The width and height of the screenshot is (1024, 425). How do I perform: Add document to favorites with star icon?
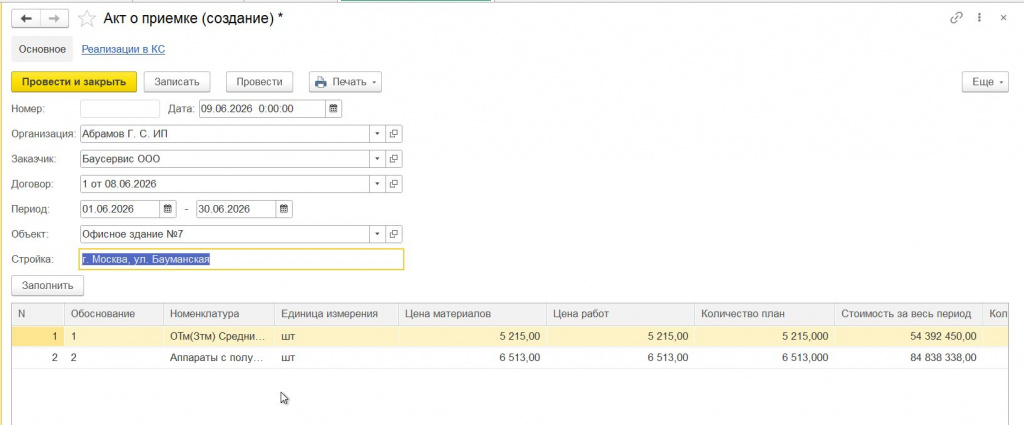tap(87, 19)
